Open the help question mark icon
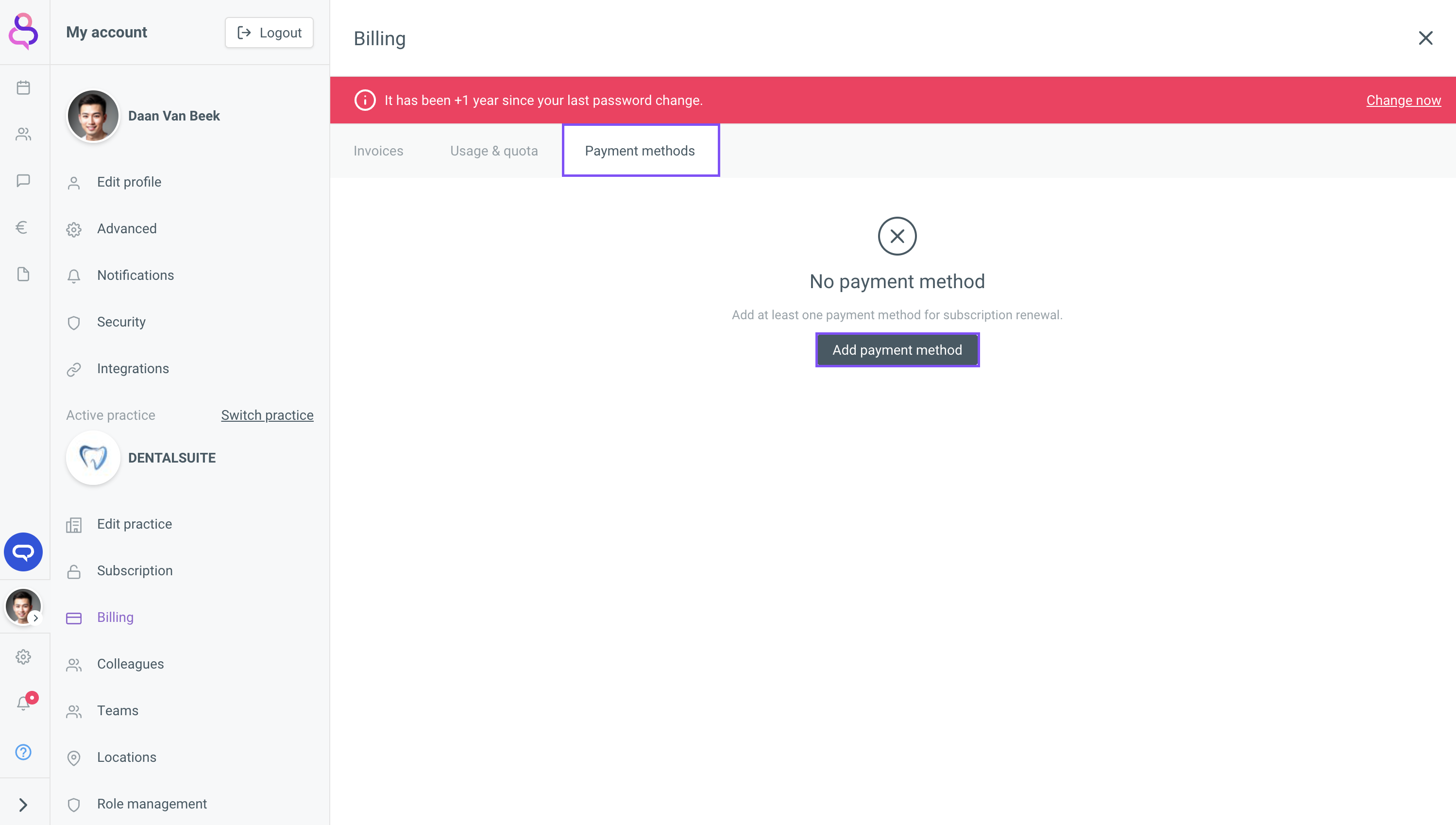Screen dimensions: 1456x825 coord(23,752)
